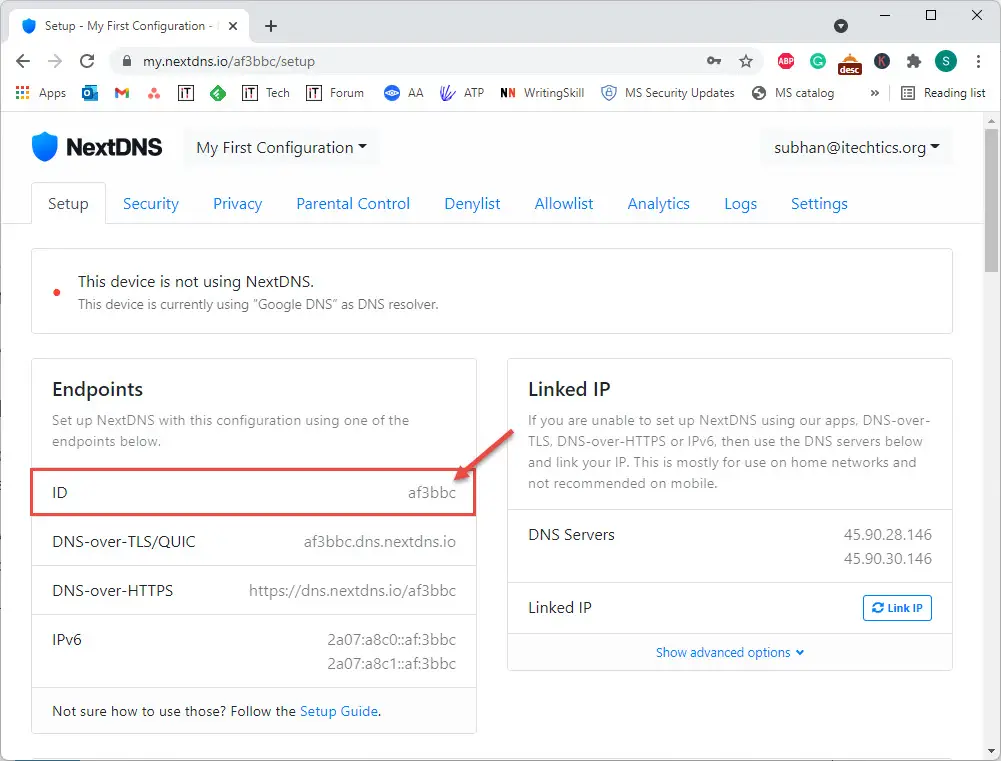Show more bookmarks with the chevron
The image size is (1001, 761).
(875, 93)
